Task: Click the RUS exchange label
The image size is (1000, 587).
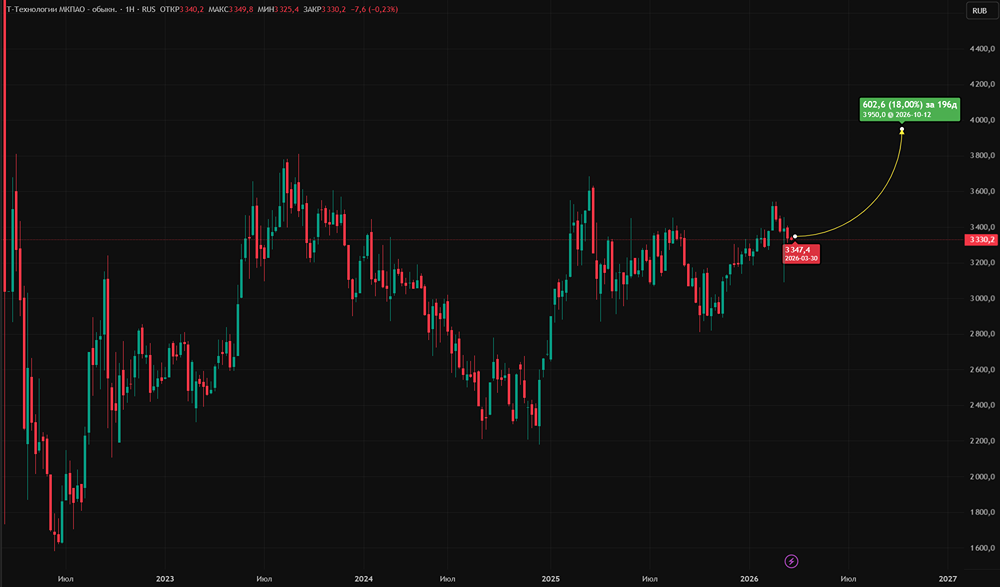Action: click(x=149, y=10)
